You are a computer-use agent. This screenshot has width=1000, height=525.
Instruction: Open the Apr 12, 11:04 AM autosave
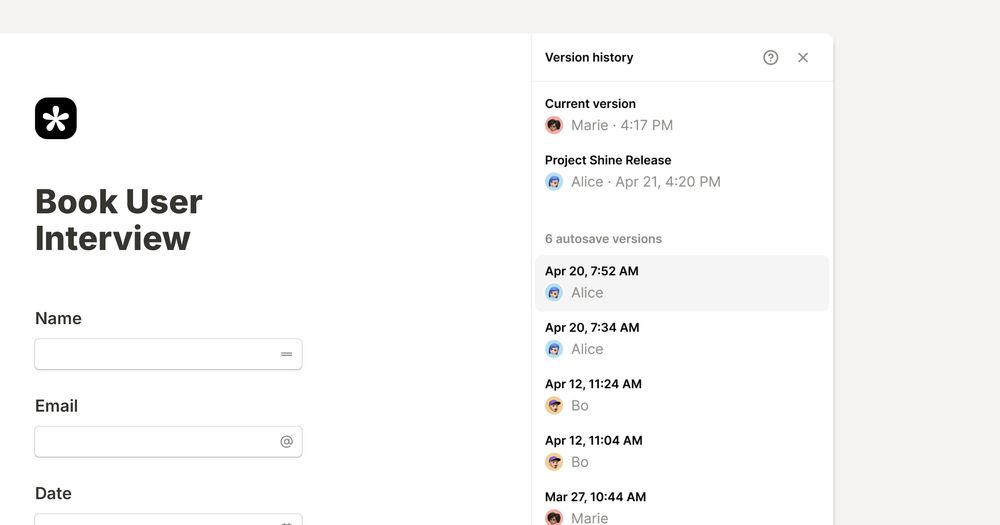click(x=682, y=452)
